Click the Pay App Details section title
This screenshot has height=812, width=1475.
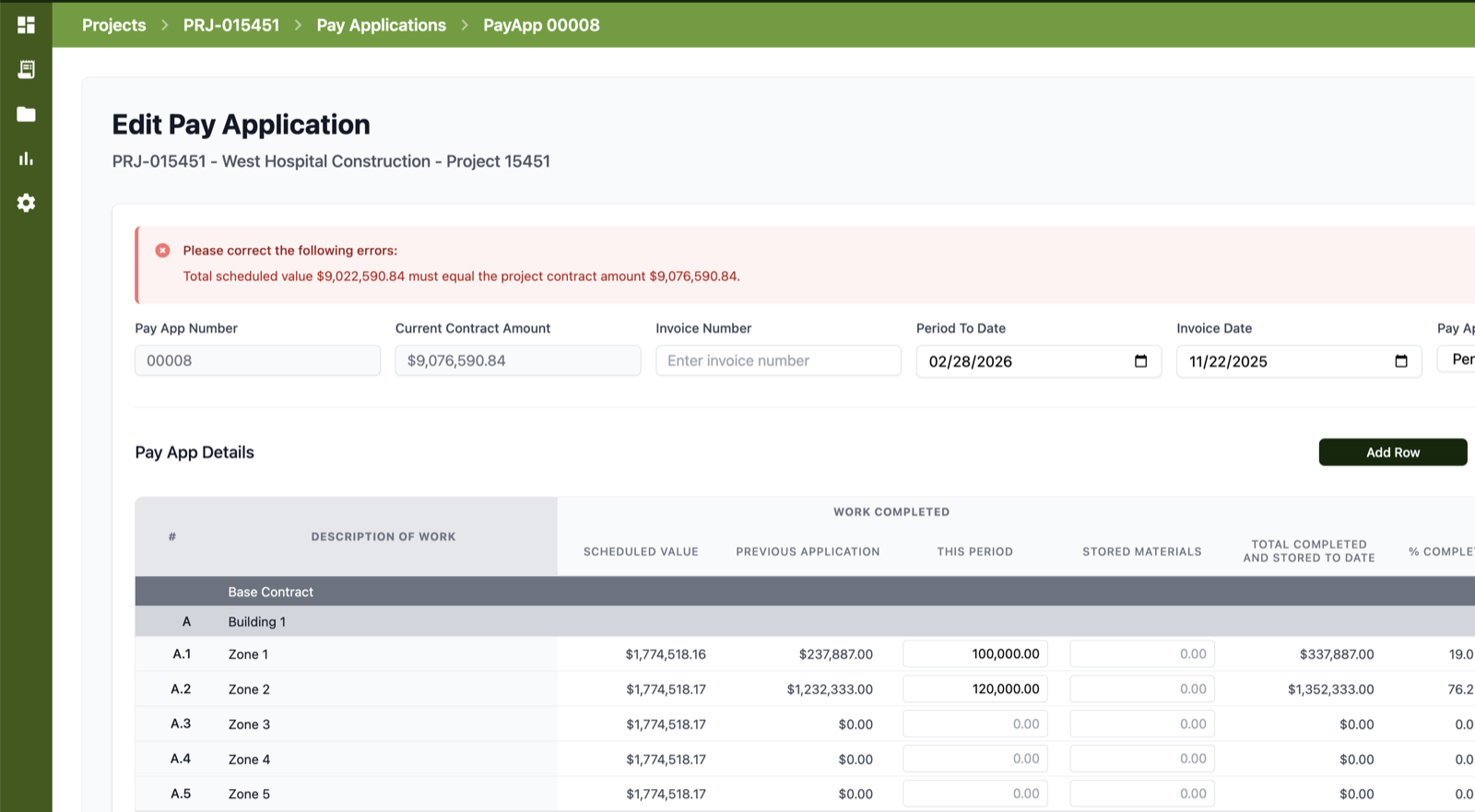195,453
